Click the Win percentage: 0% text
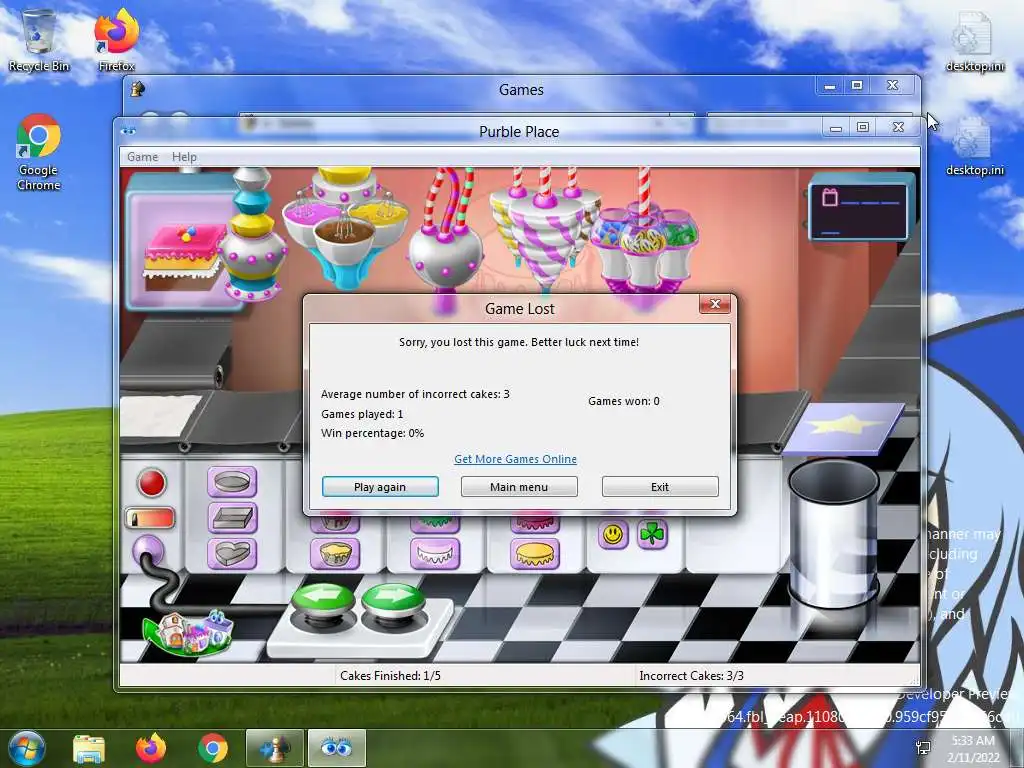This screenshot has width=1024, height=768. [x=372, y=433]
